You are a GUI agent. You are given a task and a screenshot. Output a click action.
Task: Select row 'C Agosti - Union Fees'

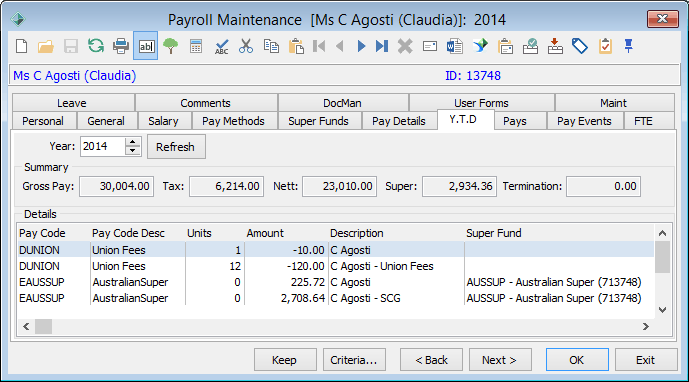click(x=336, y=266)
